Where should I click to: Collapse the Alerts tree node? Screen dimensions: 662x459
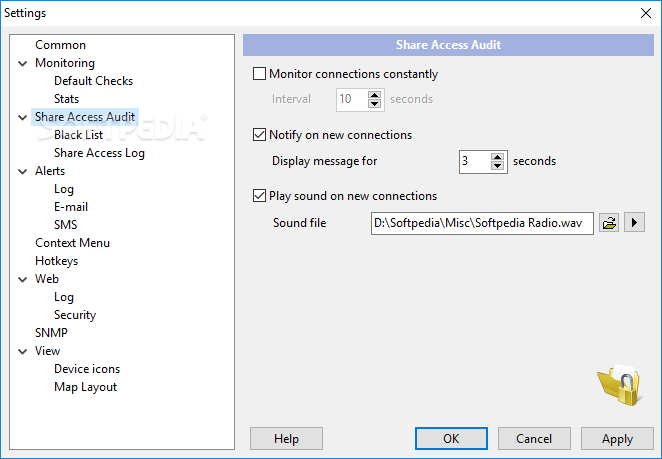(x=23, y=171)
